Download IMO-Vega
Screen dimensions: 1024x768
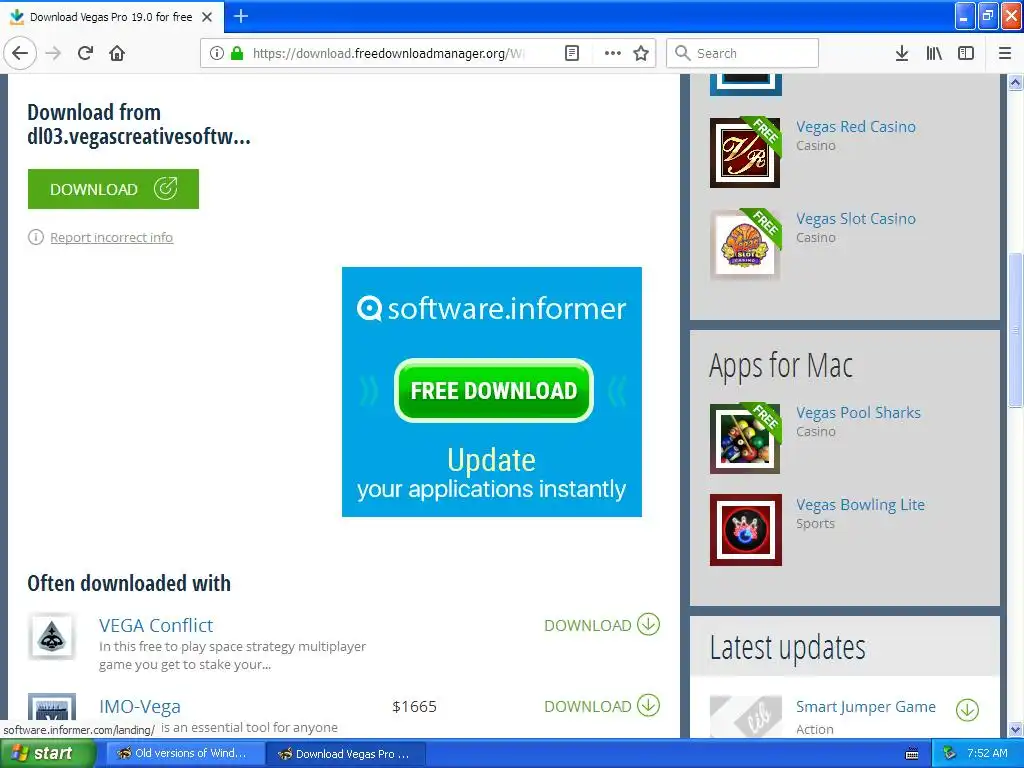(602, 705)
